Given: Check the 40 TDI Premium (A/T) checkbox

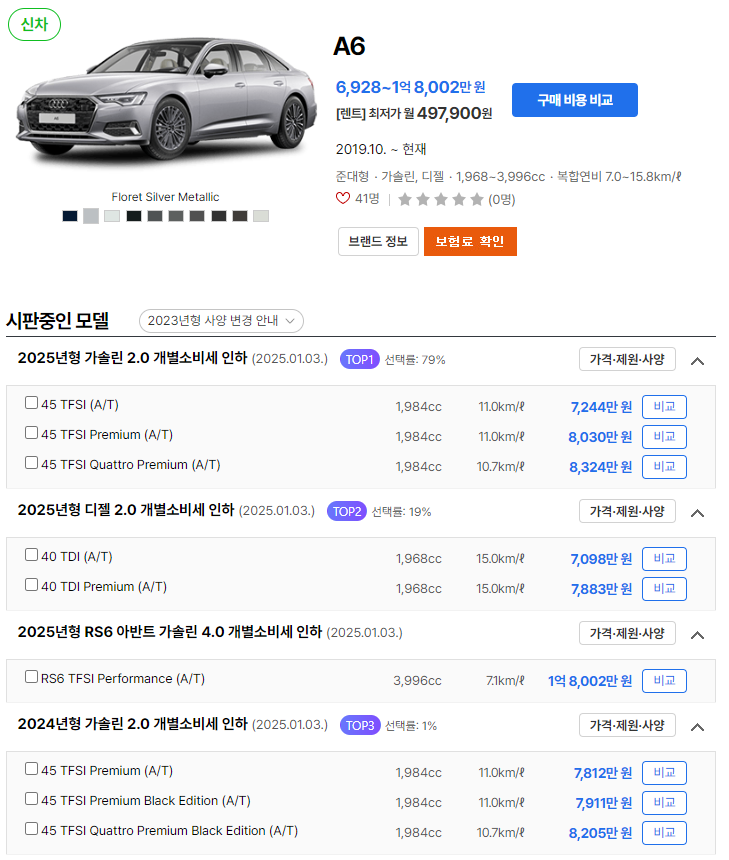Looking at the screenshot, I should pos(31,585).
